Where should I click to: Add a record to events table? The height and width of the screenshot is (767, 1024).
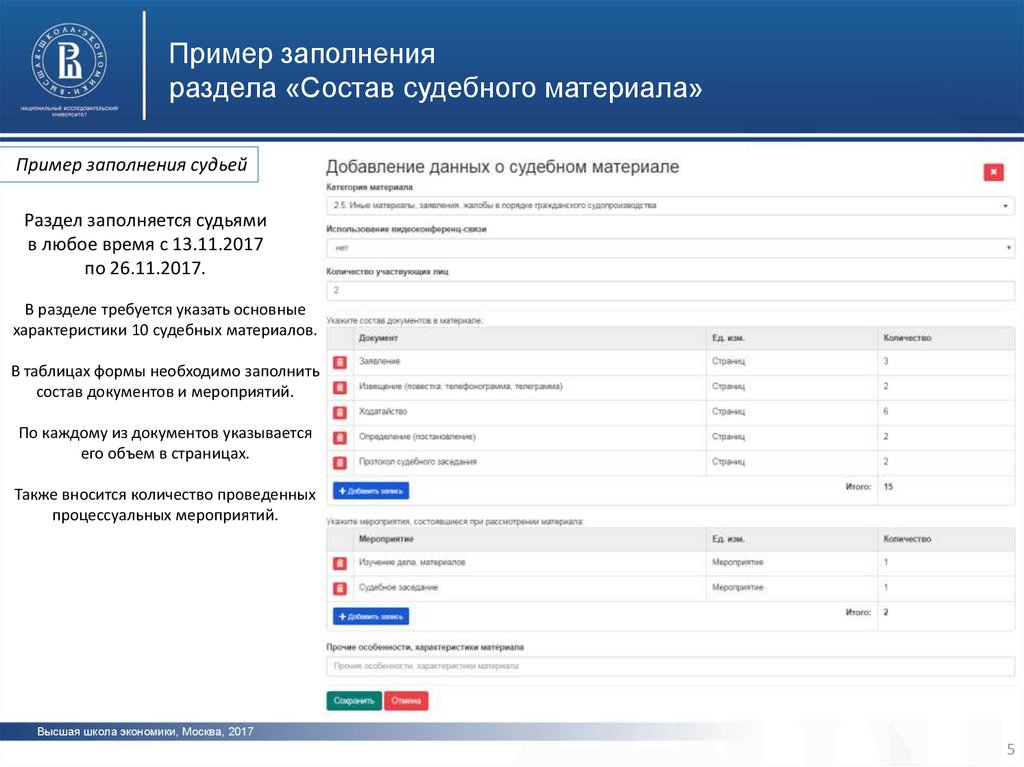tap(370, 616)
